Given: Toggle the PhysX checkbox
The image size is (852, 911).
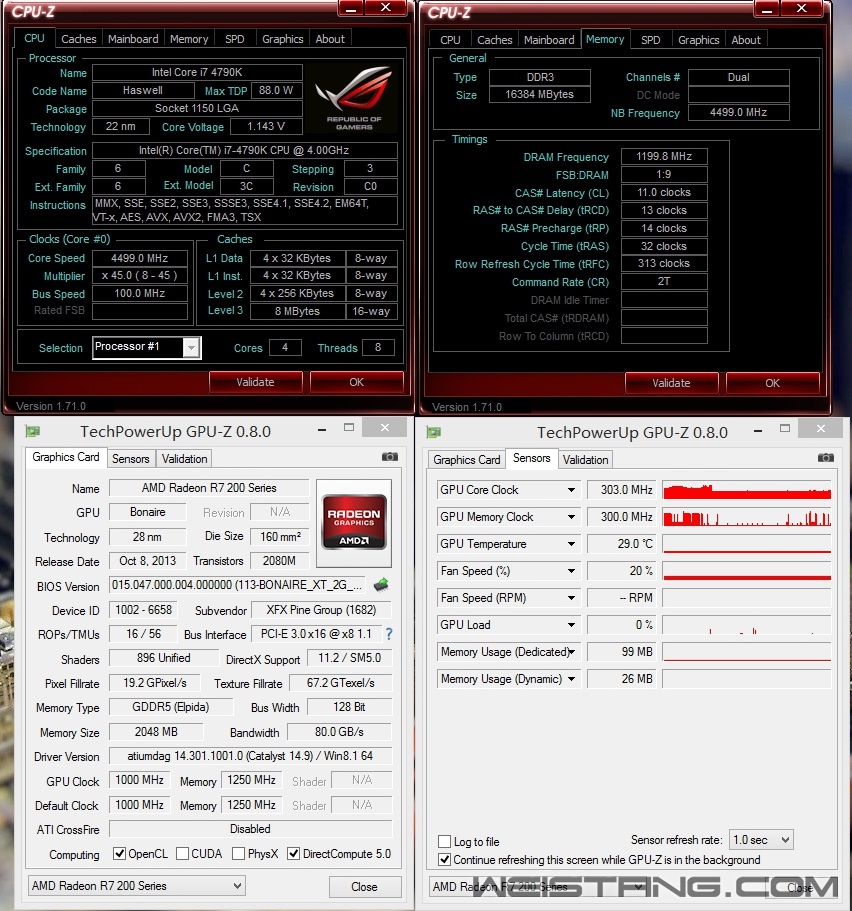Looking at the screenshot, I should [238, 853].
